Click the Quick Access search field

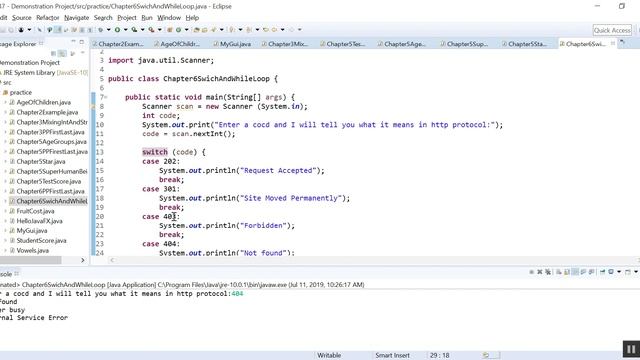pos(612,30)
